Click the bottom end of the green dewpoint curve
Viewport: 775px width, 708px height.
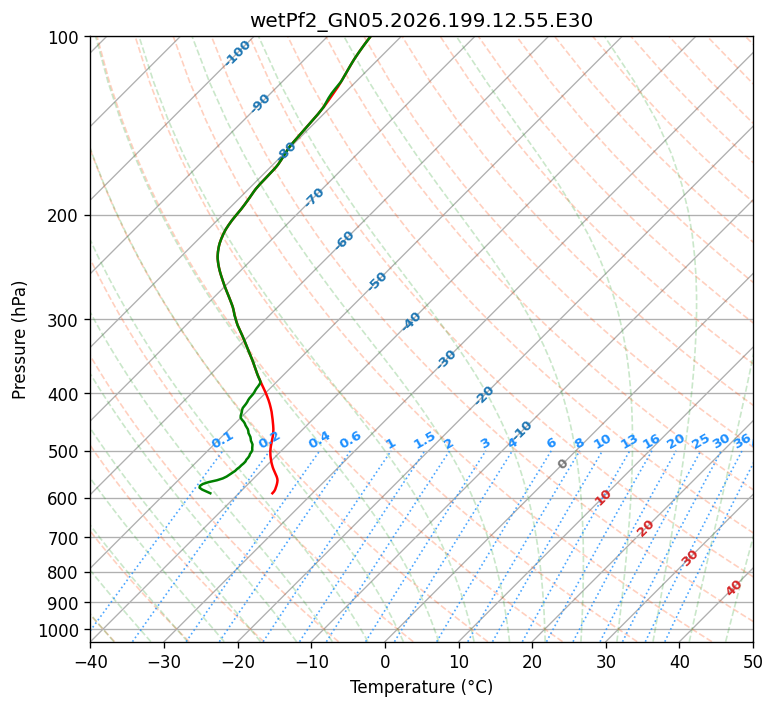(x=211, y=493)
